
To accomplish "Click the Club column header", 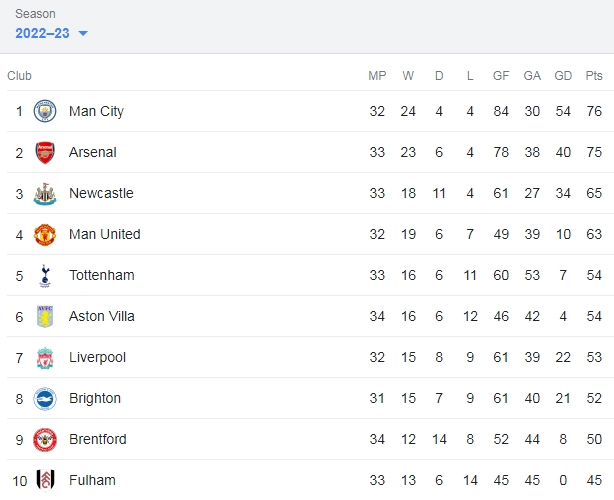I will click(x=19, y=76).
